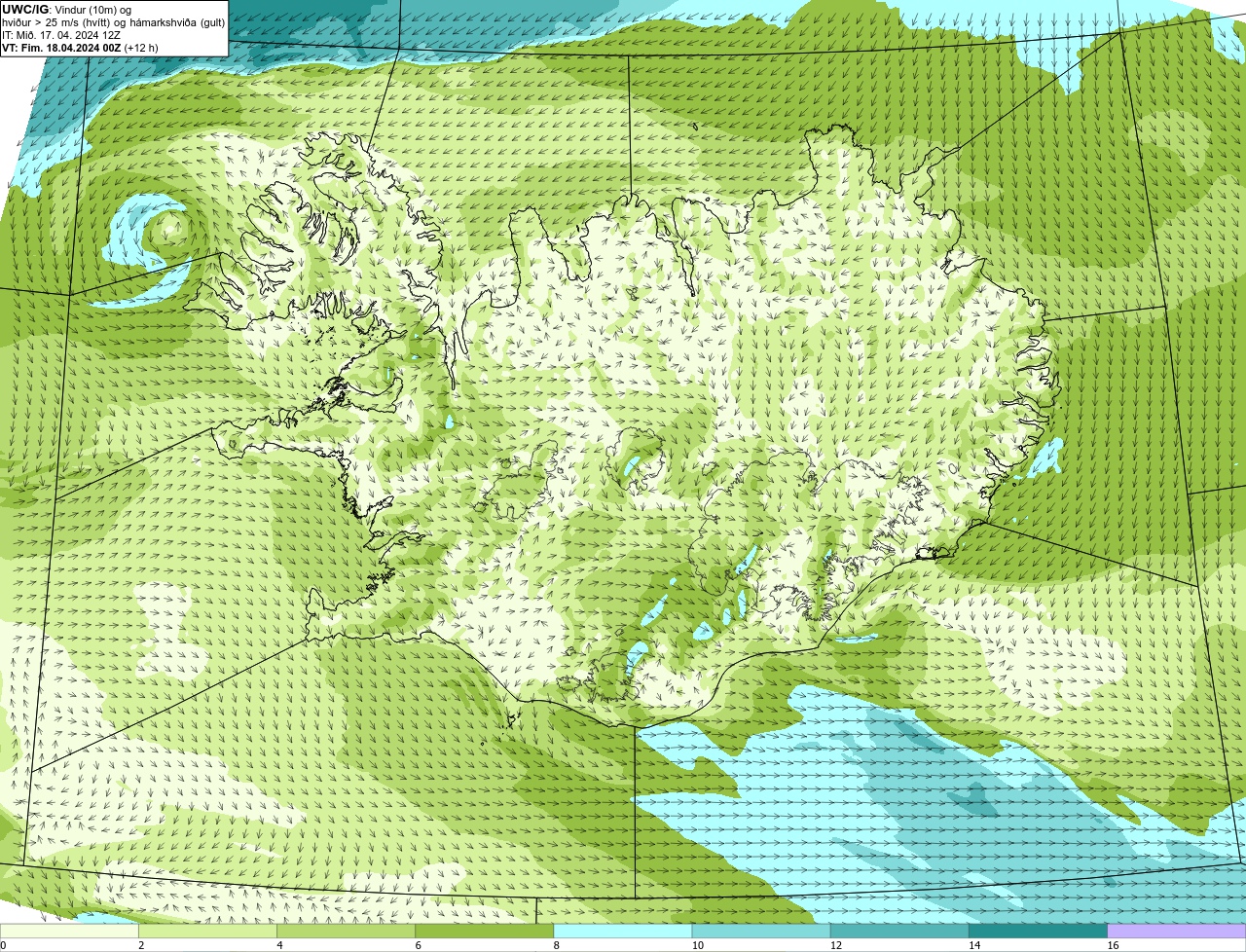Click the scale label '4' under the colorbar

(x=279, y=945)
